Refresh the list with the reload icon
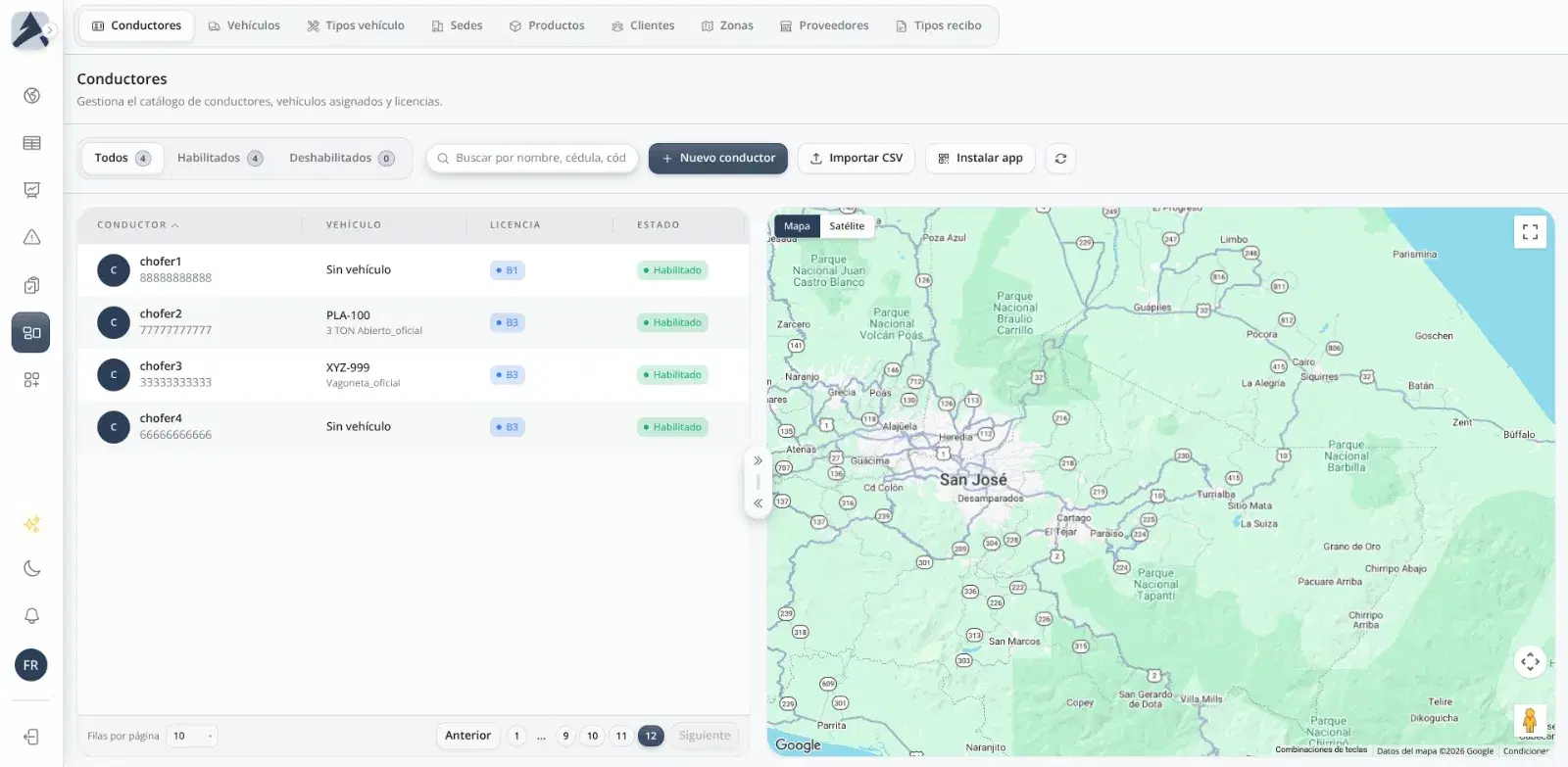The height and width of the screenshot is (767, 1568). tap(1060, 159)
